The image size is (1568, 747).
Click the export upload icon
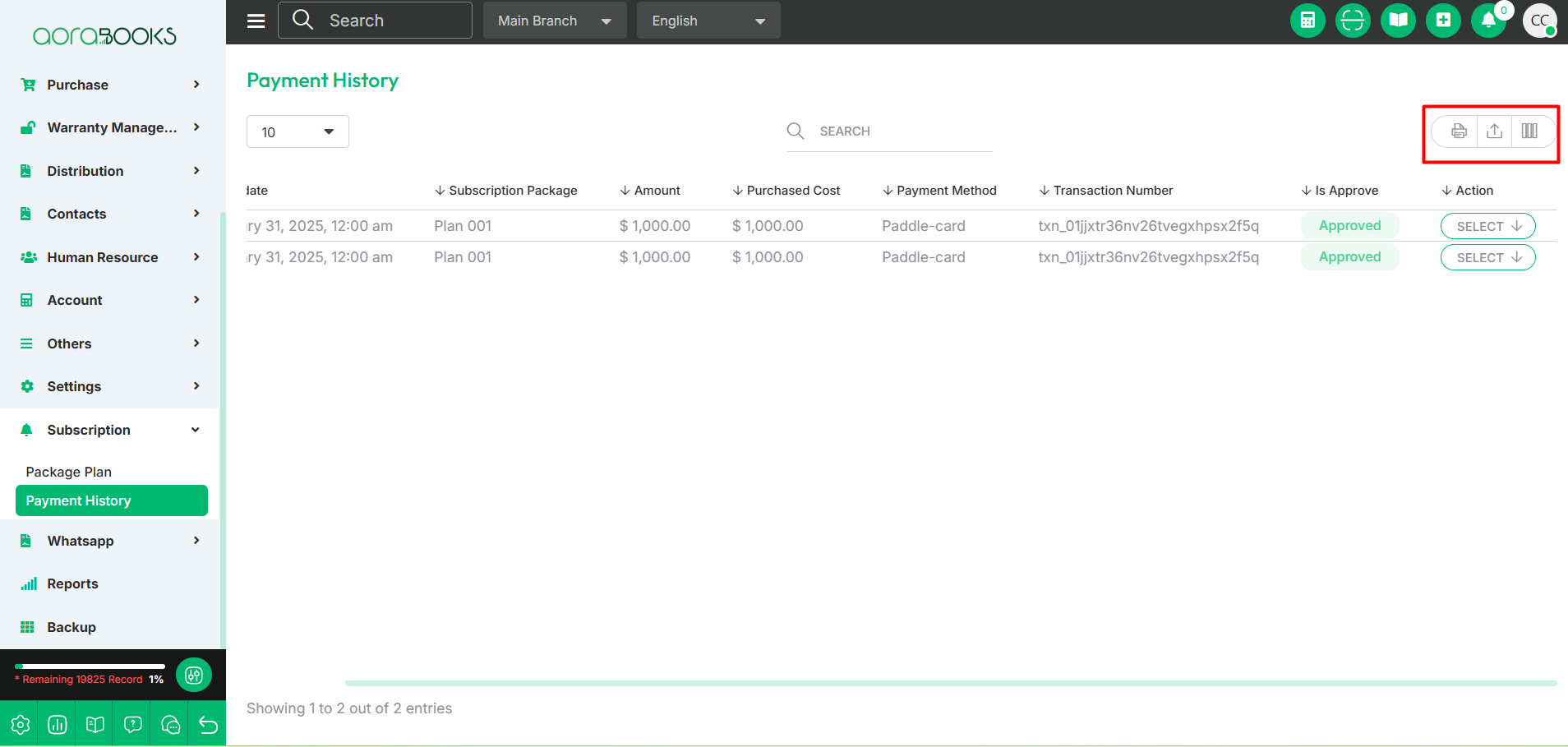click(x=1494, y=131)
